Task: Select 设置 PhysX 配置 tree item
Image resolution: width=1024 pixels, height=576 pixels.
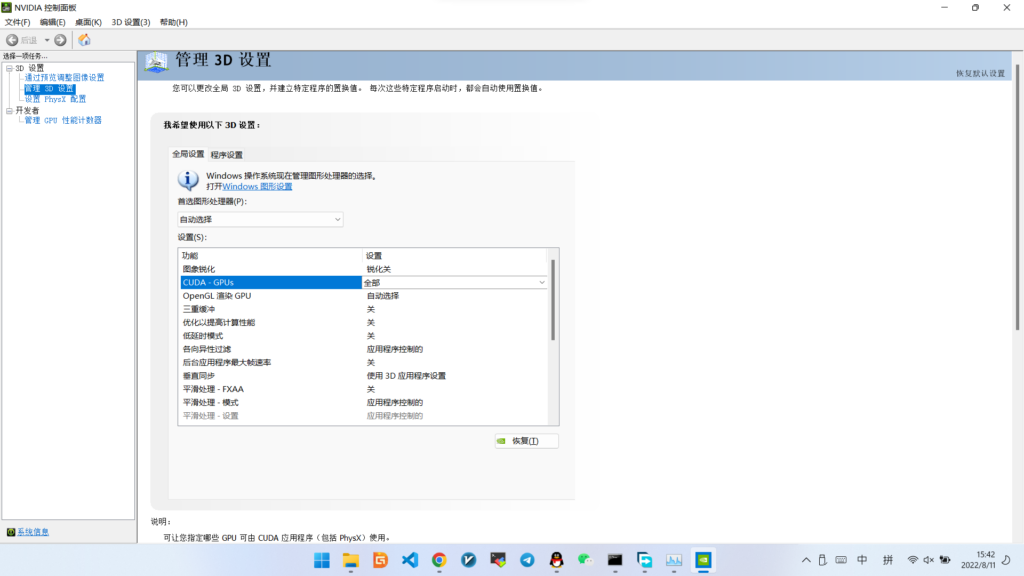Action: point(55,99)
